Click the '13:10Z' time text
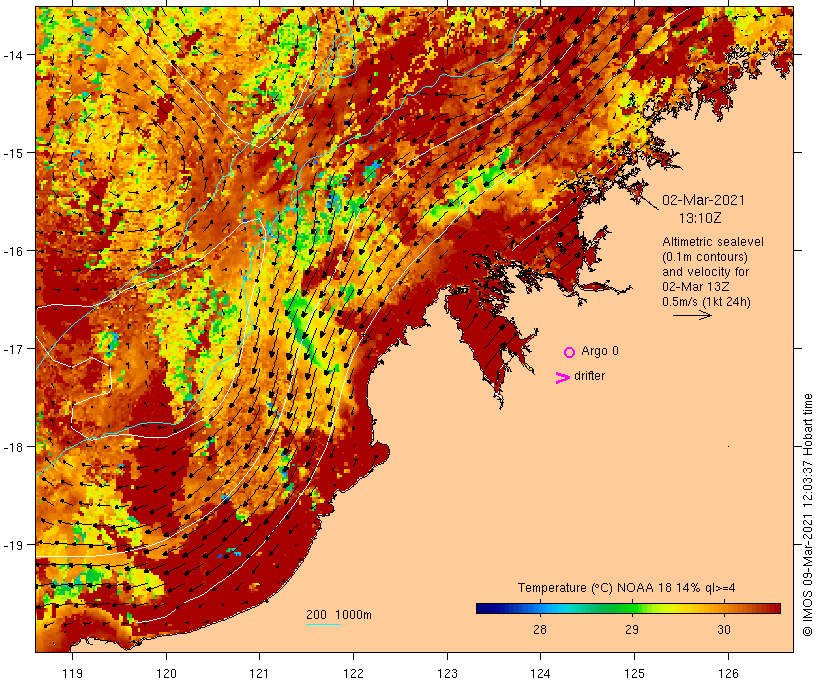 click(700, 218)
